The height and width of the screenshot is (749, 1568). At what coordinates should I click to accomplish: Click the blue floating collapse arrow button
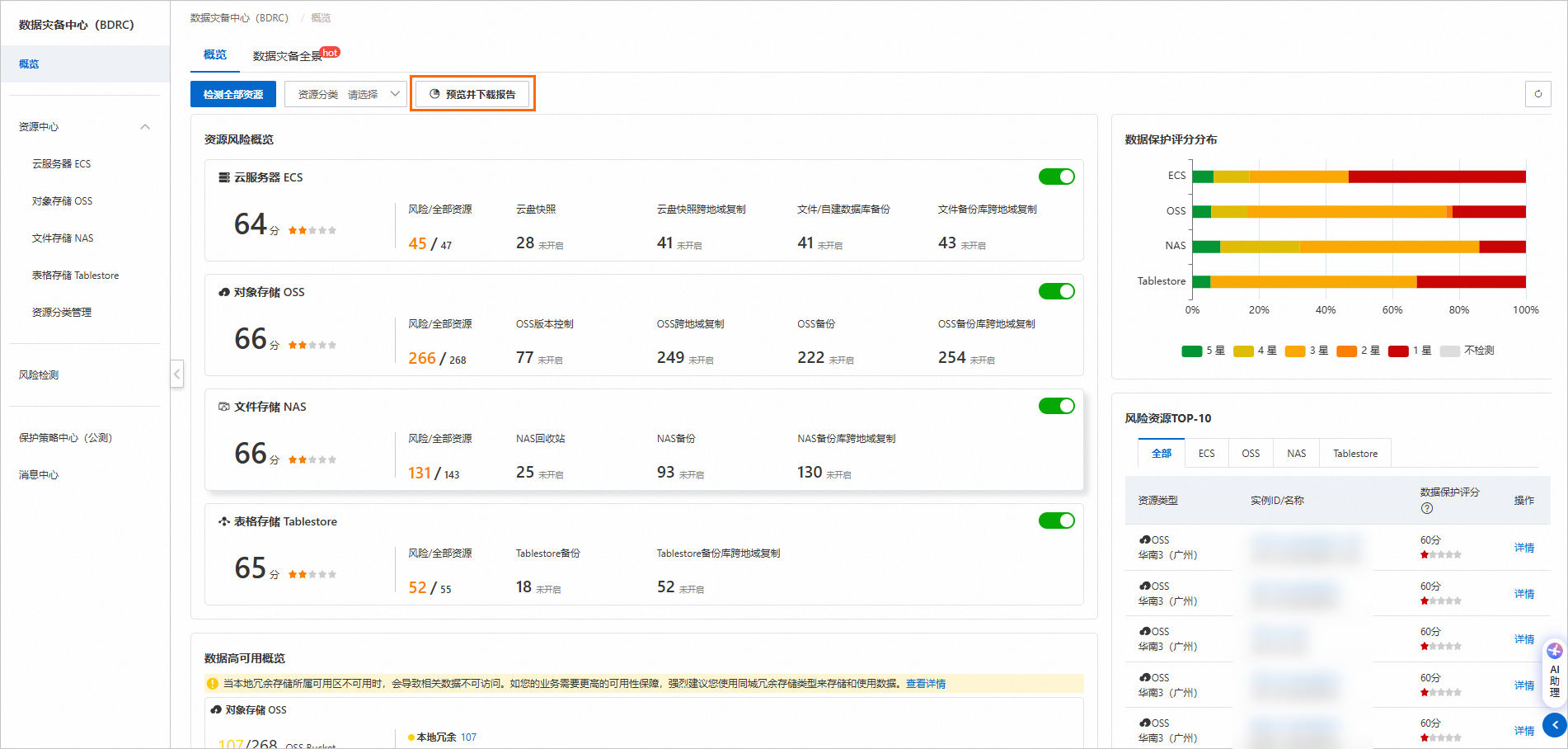1555,725
